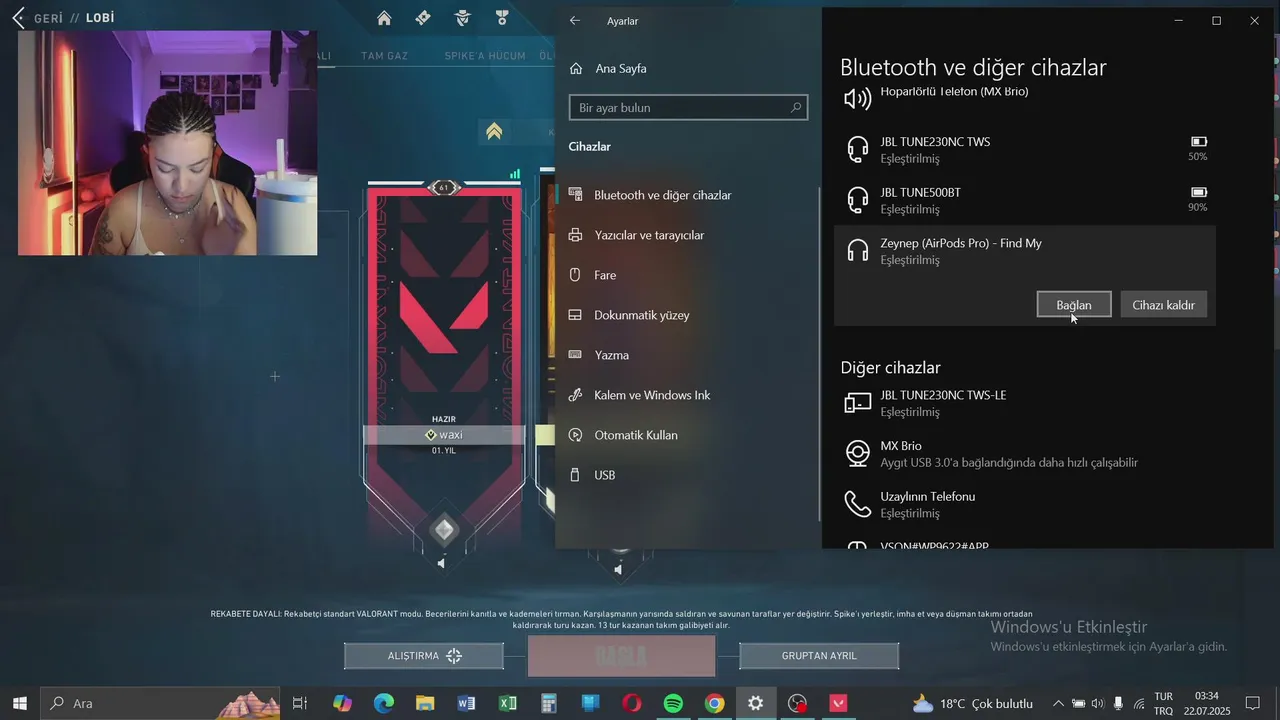Open the Valorant medal career icon
The image size is (1280, 720).
501,18
